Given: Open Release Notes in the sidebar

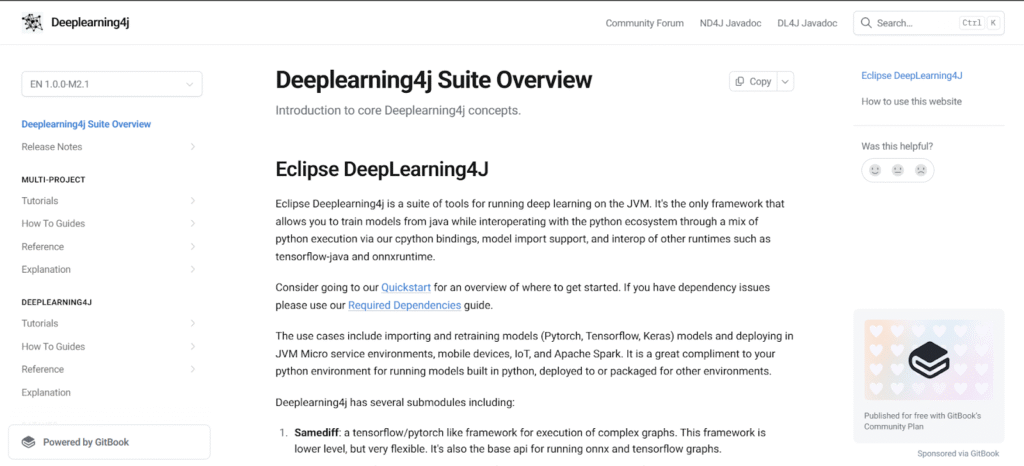Looking at the screenshot, I should click(x=52, y=147).
